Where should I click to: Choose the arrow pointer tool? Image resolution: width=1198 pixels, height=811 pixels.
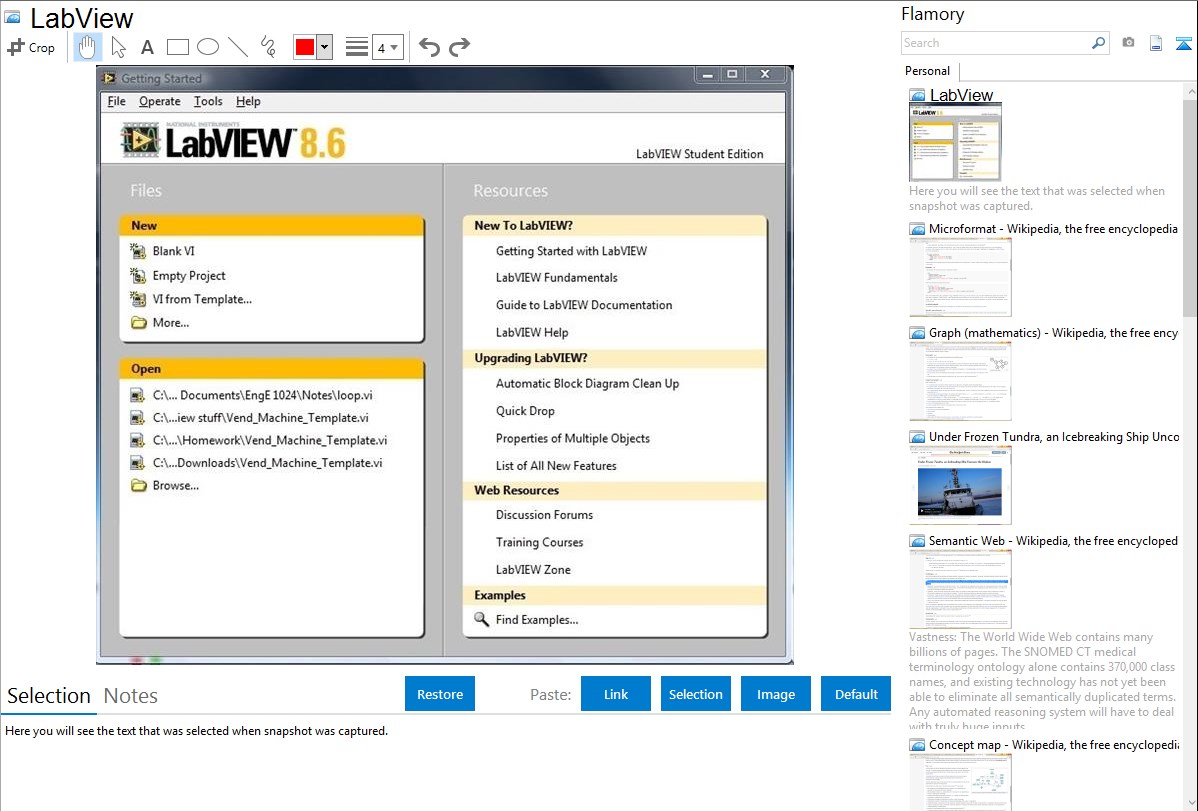[x=118, y=47]
